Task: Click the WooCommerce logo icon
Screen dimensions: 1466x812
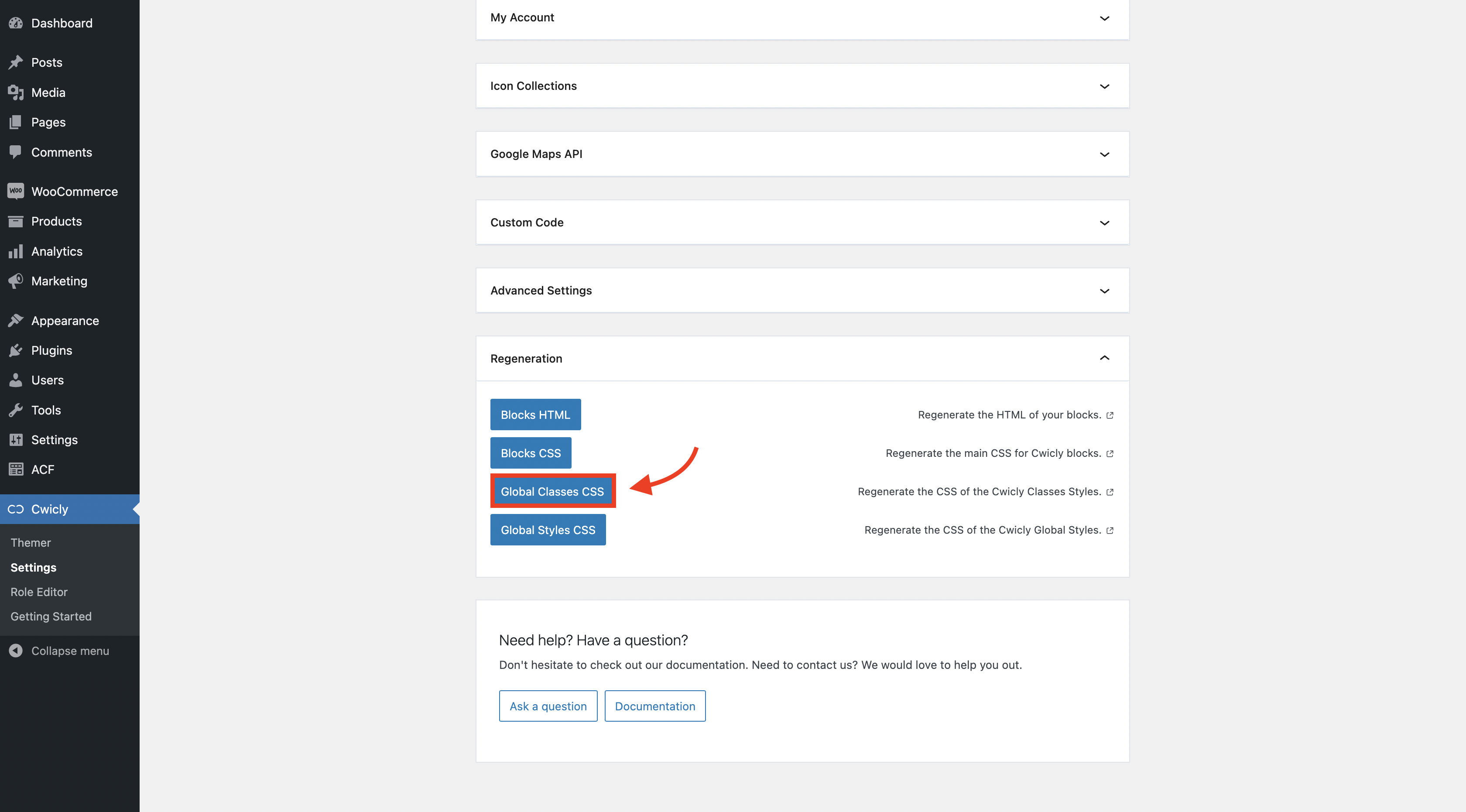Action: pos(16,191)
